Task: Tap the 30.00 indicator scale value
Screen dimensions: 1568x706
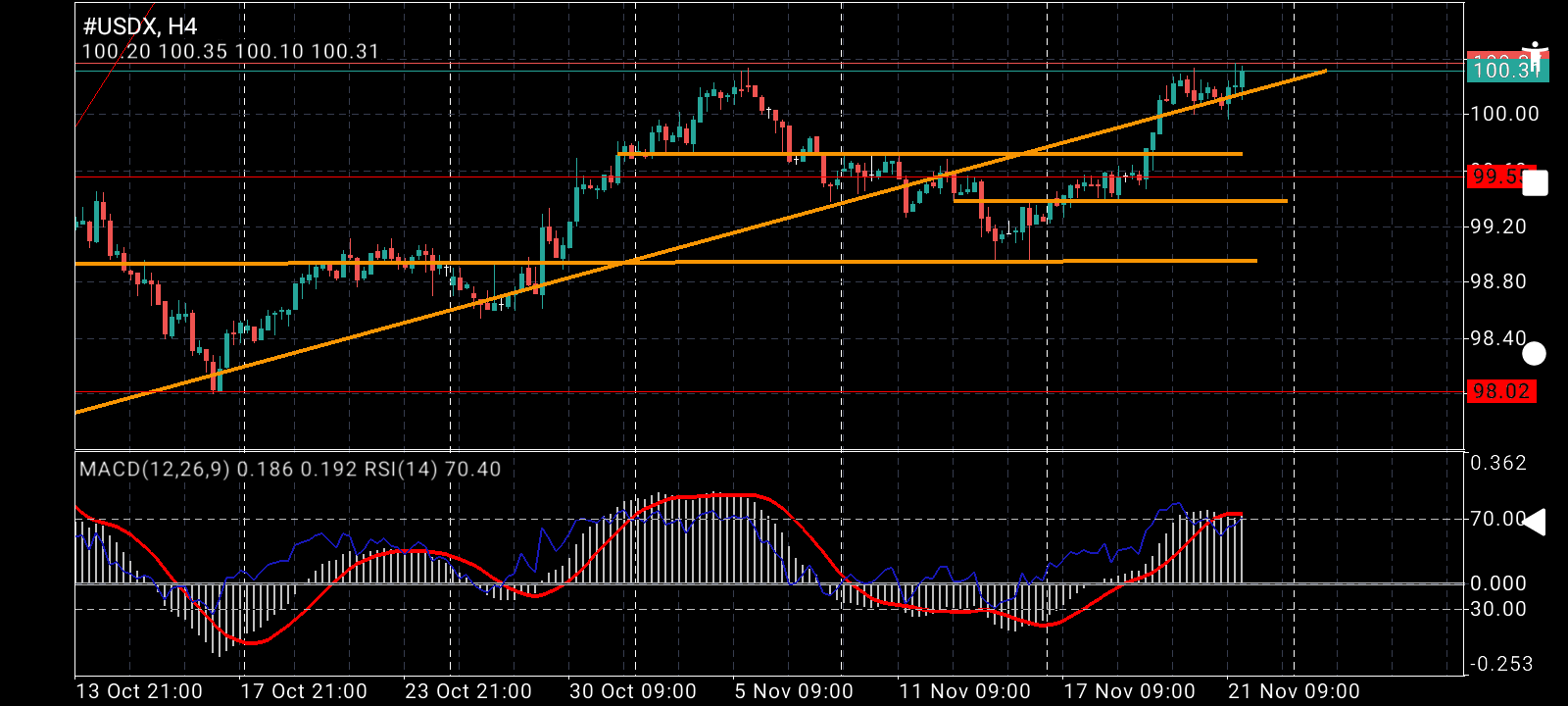Action: tap(1498, 609)
